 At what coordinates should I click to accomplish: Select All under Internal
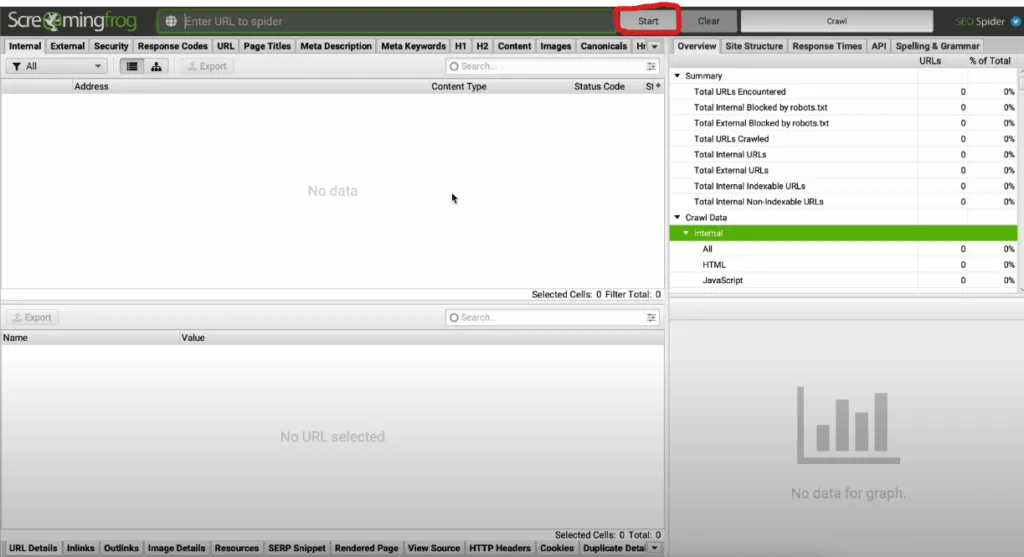[842, 249]
